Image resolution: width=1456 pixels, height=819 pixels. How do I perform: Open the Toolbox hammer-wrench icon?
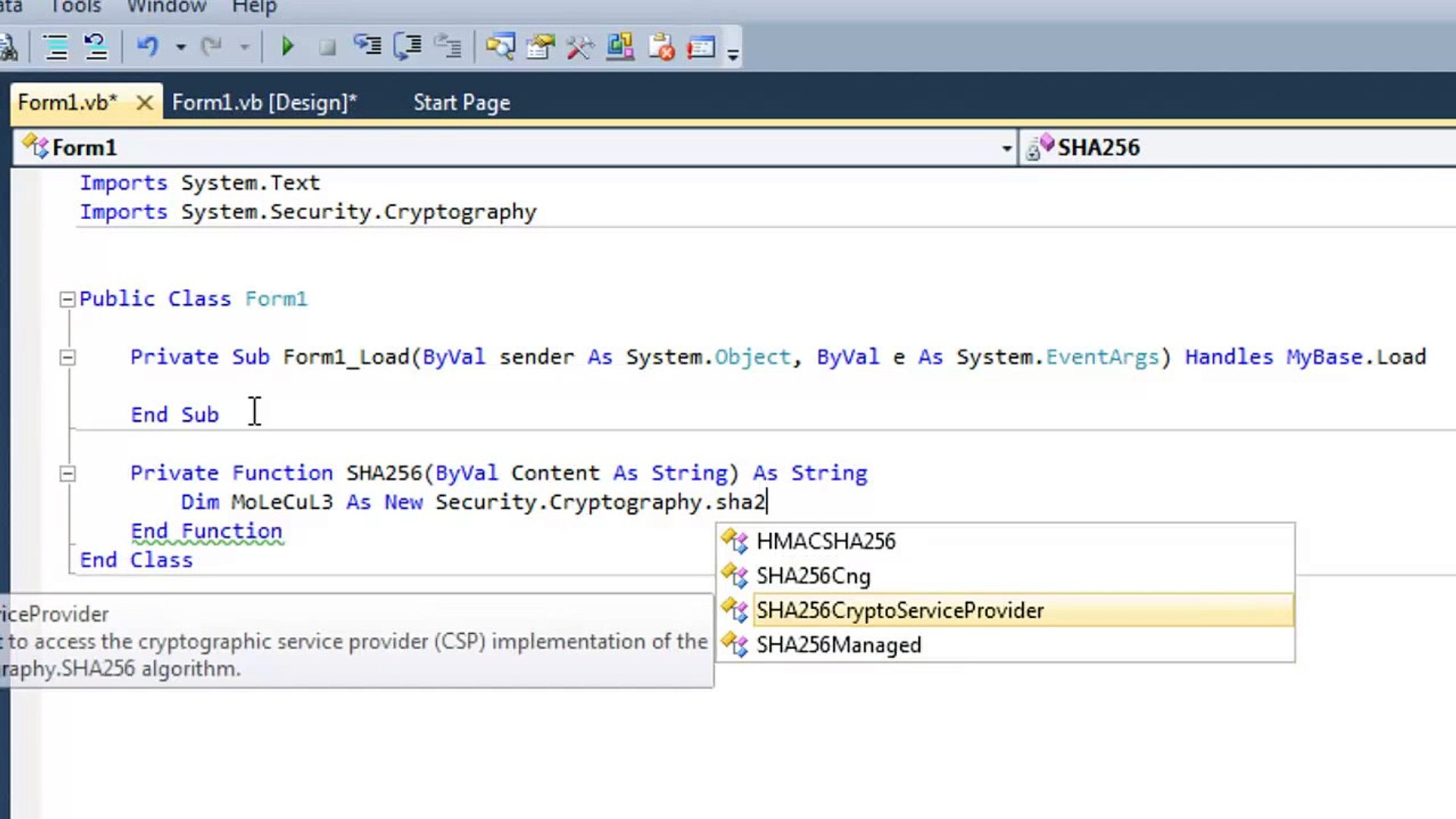point(580,47)
